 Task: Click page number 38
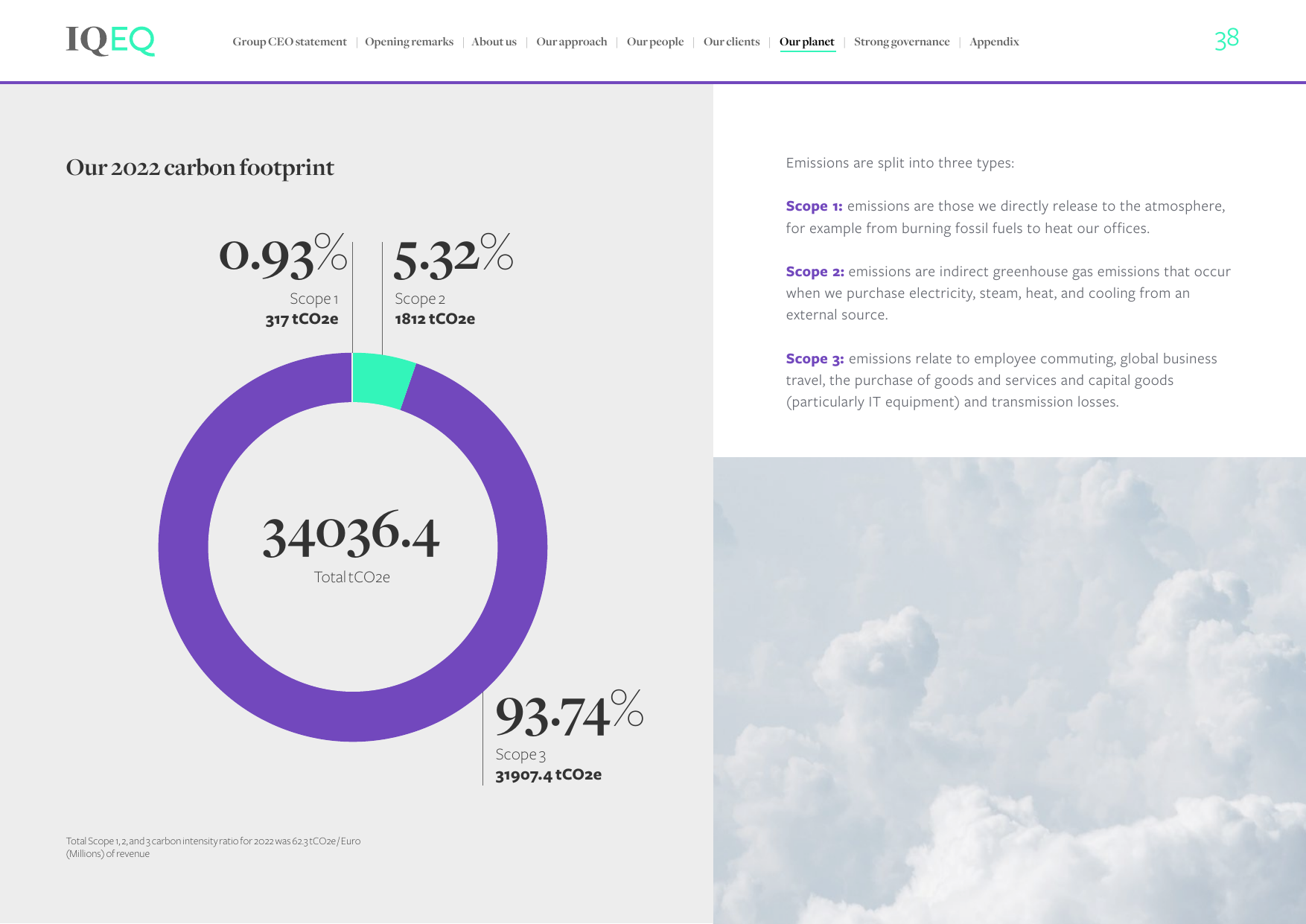coord(1226,39)
